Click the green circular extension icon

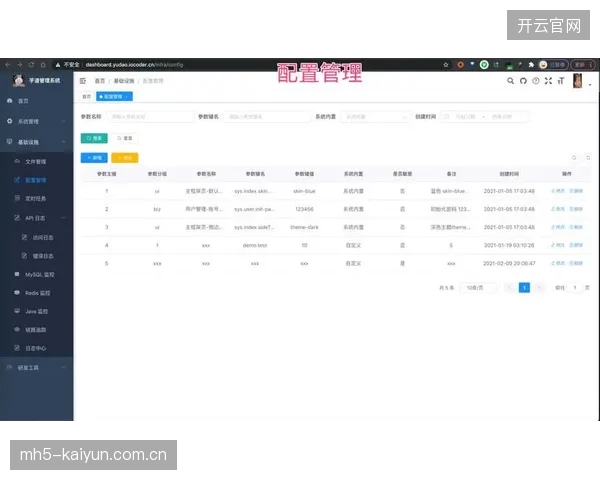[x=484, y=65]
